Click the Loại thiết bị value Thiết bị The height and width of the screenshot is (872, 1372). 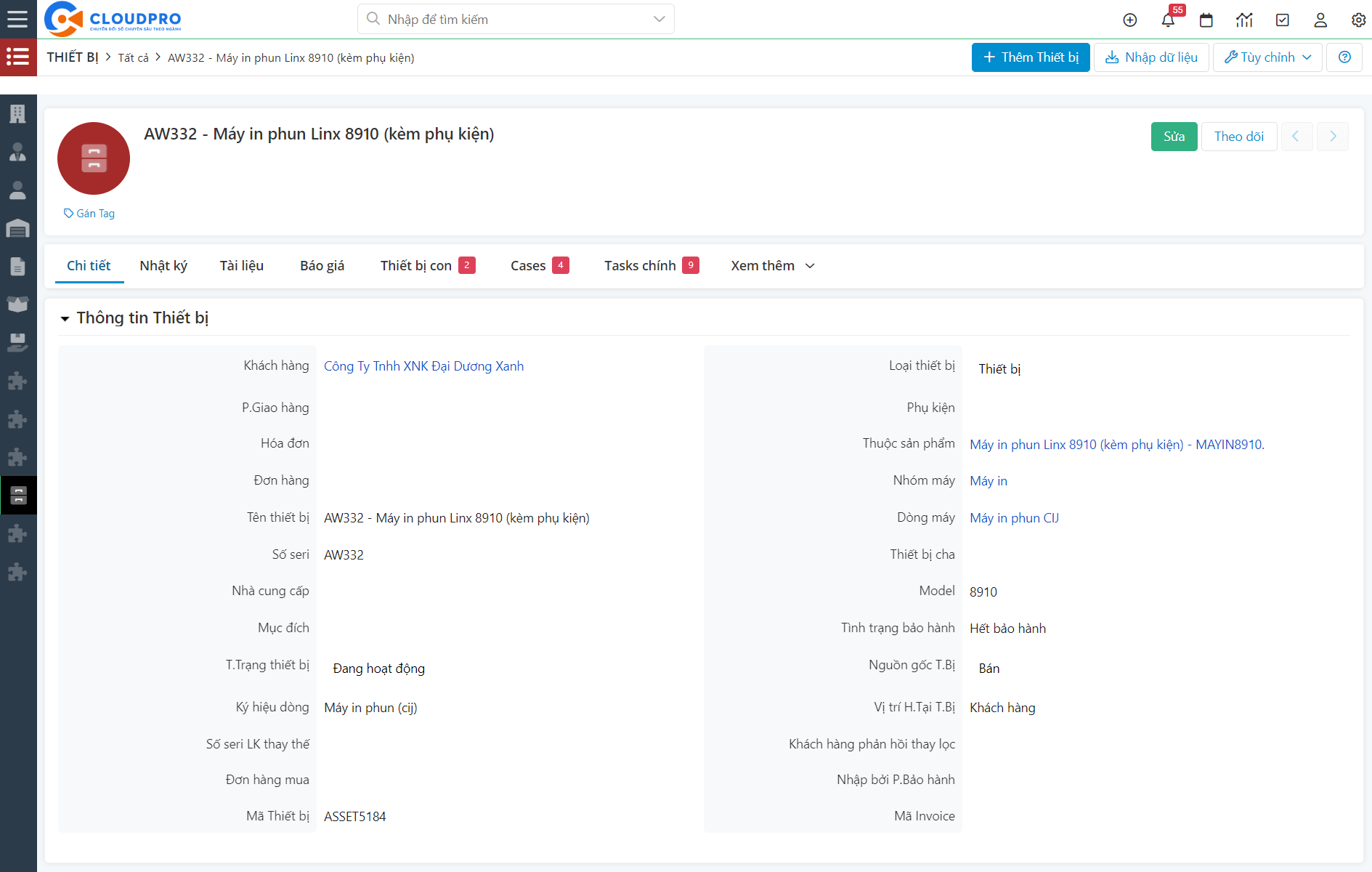[999, 369]
